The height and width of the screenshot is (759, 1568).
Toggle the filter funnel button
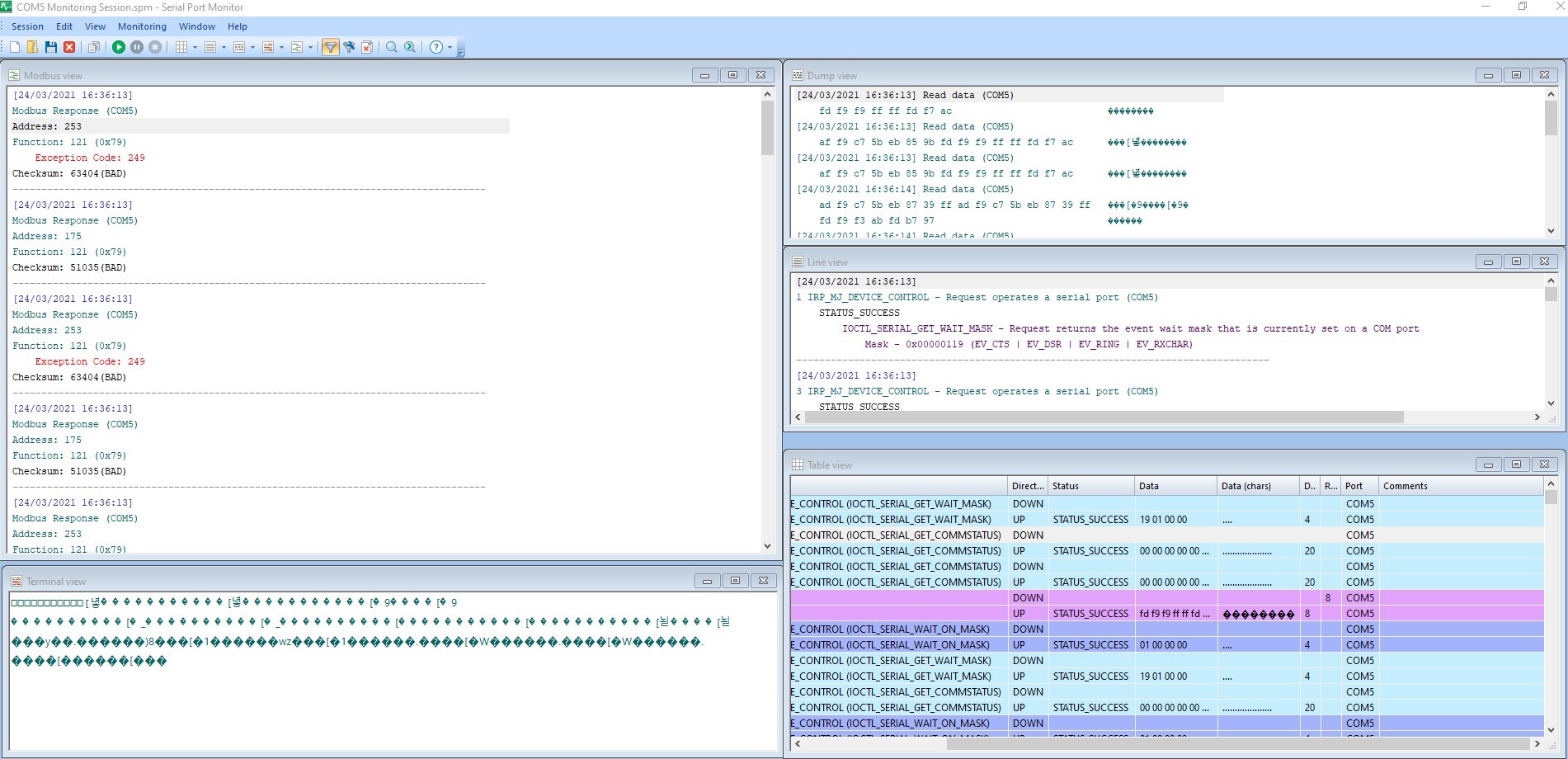tap(330, 47)
